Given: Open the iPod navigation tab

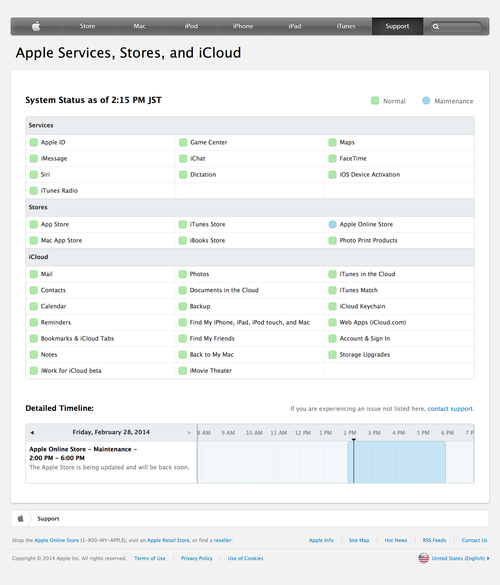Looking at the screenshot, I should pos(191,26).
